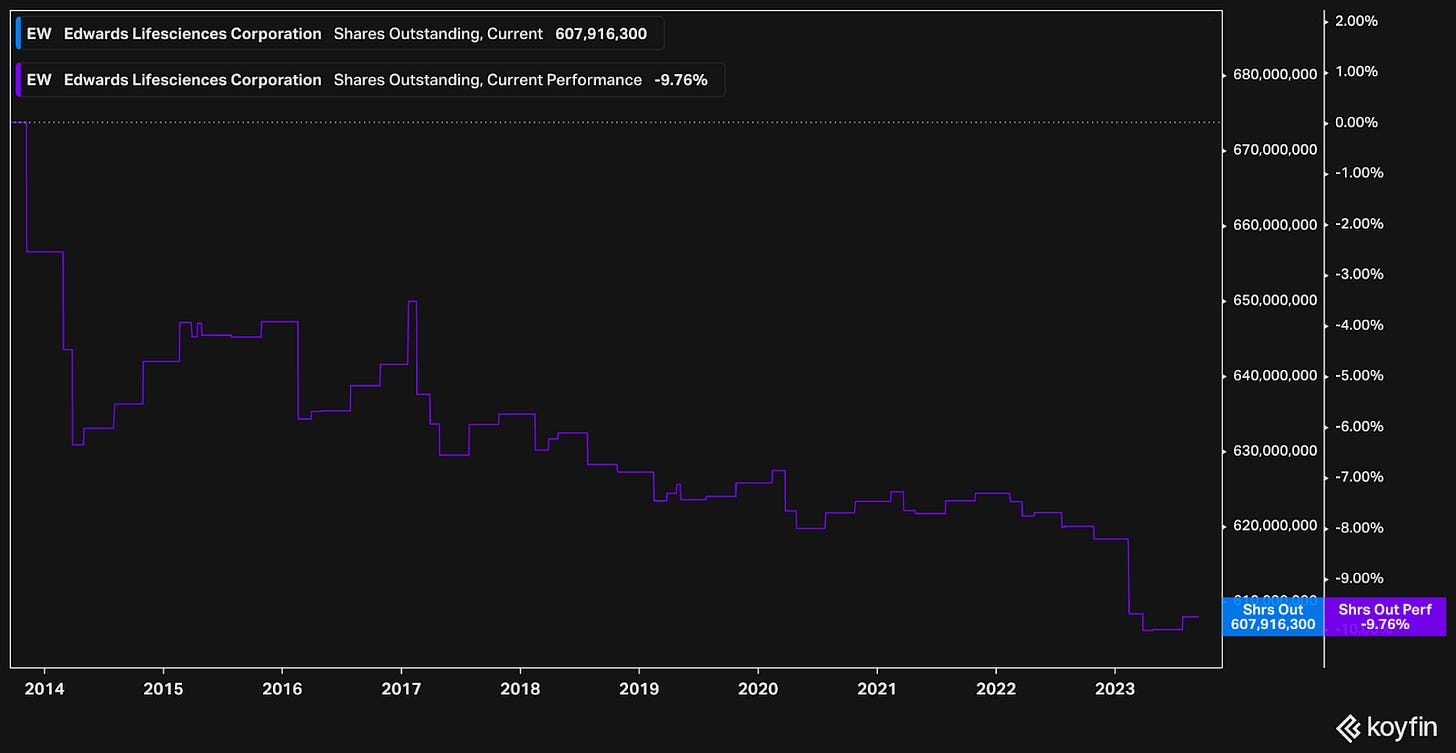Click the 2015 x-axis label
1456x753 pixels.
163,689
